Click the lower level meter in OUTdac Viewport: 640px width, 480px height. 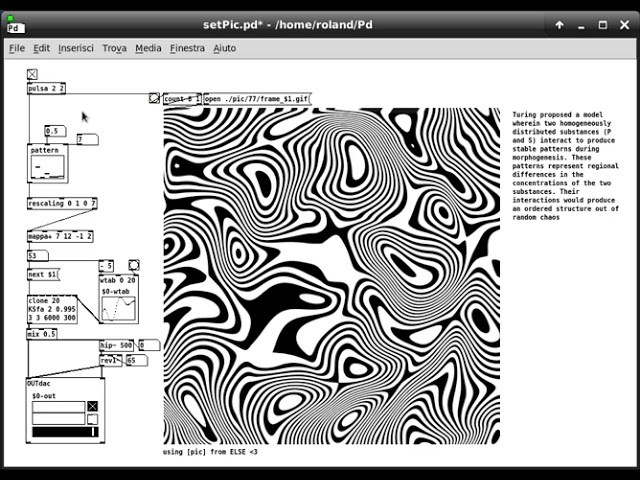(58, 419)
